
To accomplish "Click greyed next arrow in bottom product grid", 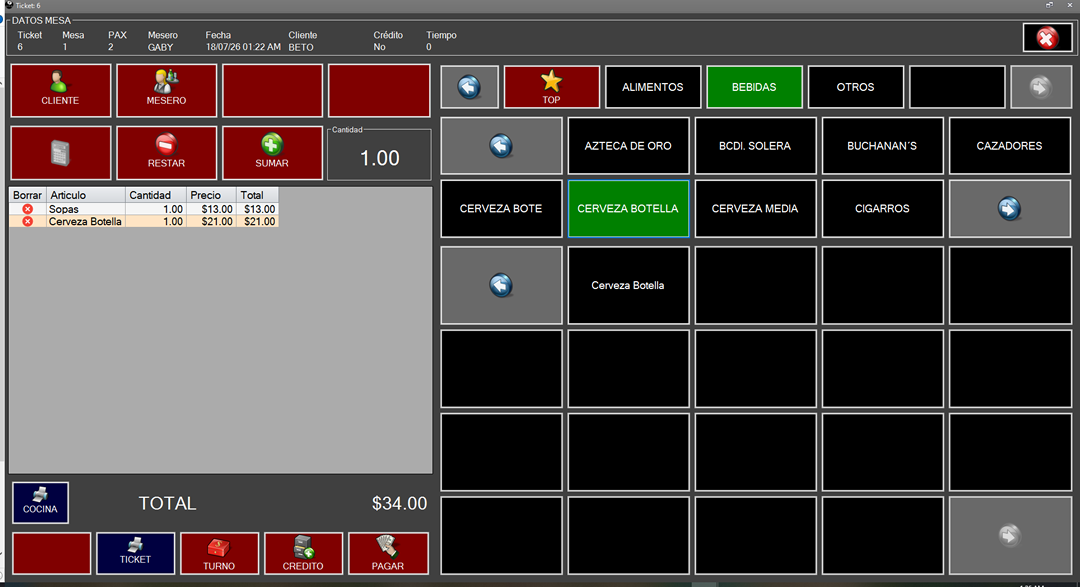I will (1009, 535).
